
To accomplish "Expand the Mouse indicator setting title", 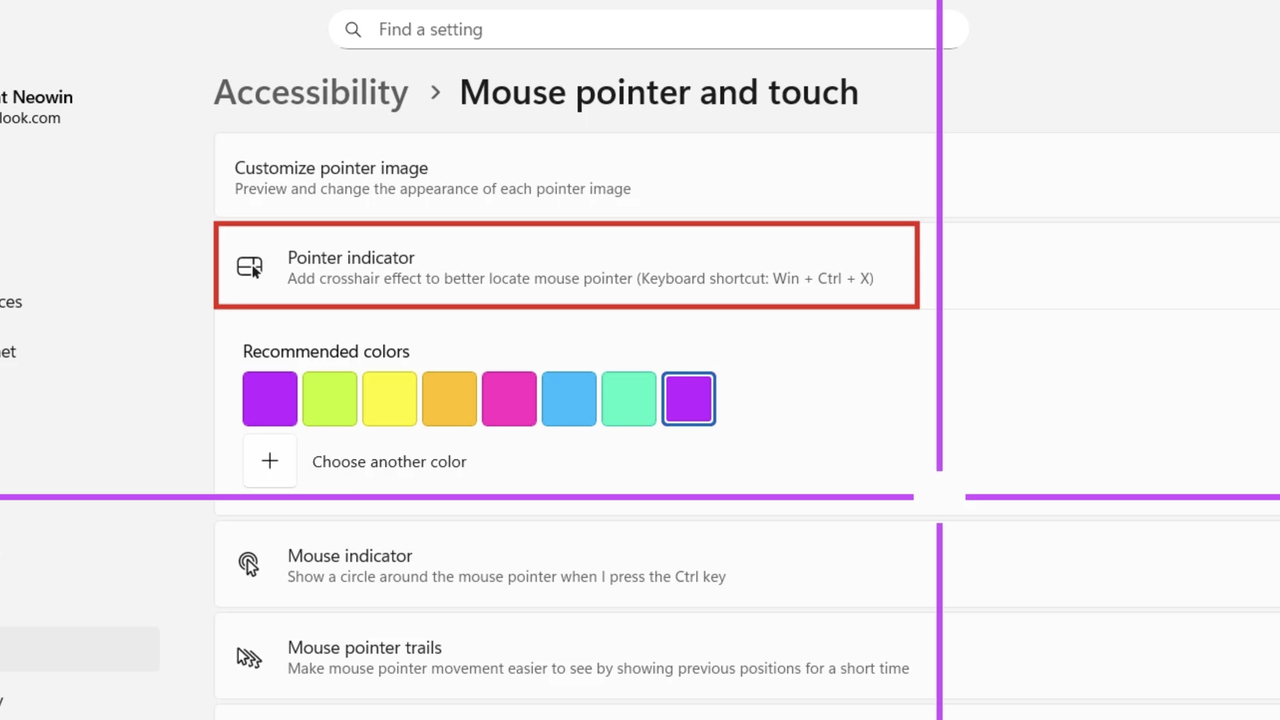I will [350, 556].
